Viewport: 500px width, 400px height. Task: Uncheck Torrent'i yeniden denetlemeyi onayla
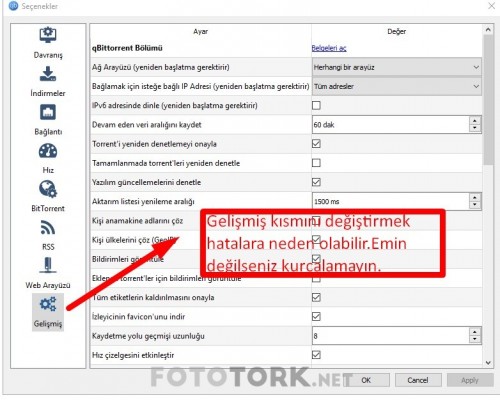(316, 144)
